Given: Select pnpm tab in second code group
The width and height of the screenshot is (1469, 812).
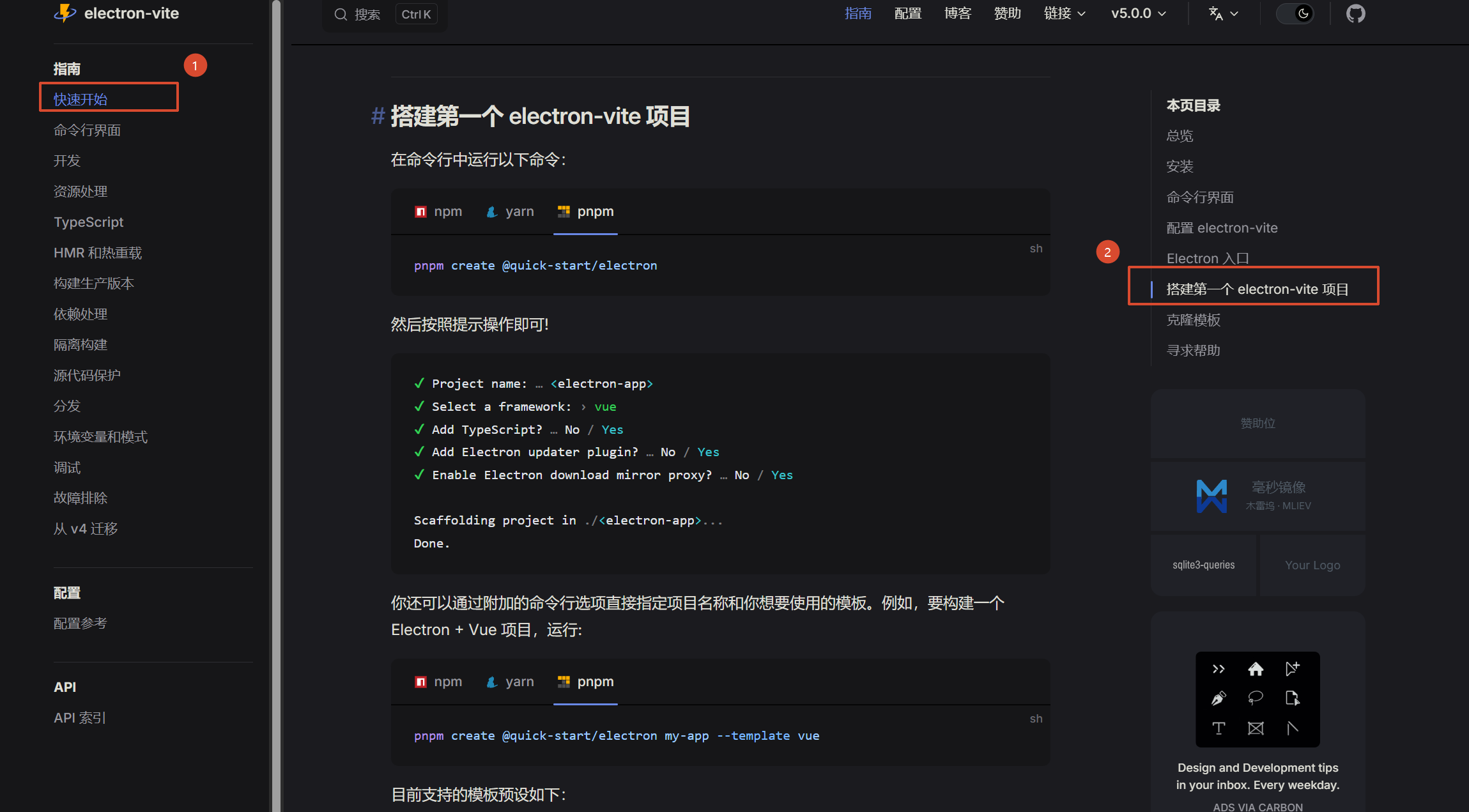Looking at the screenshot, I should [585, 682].
